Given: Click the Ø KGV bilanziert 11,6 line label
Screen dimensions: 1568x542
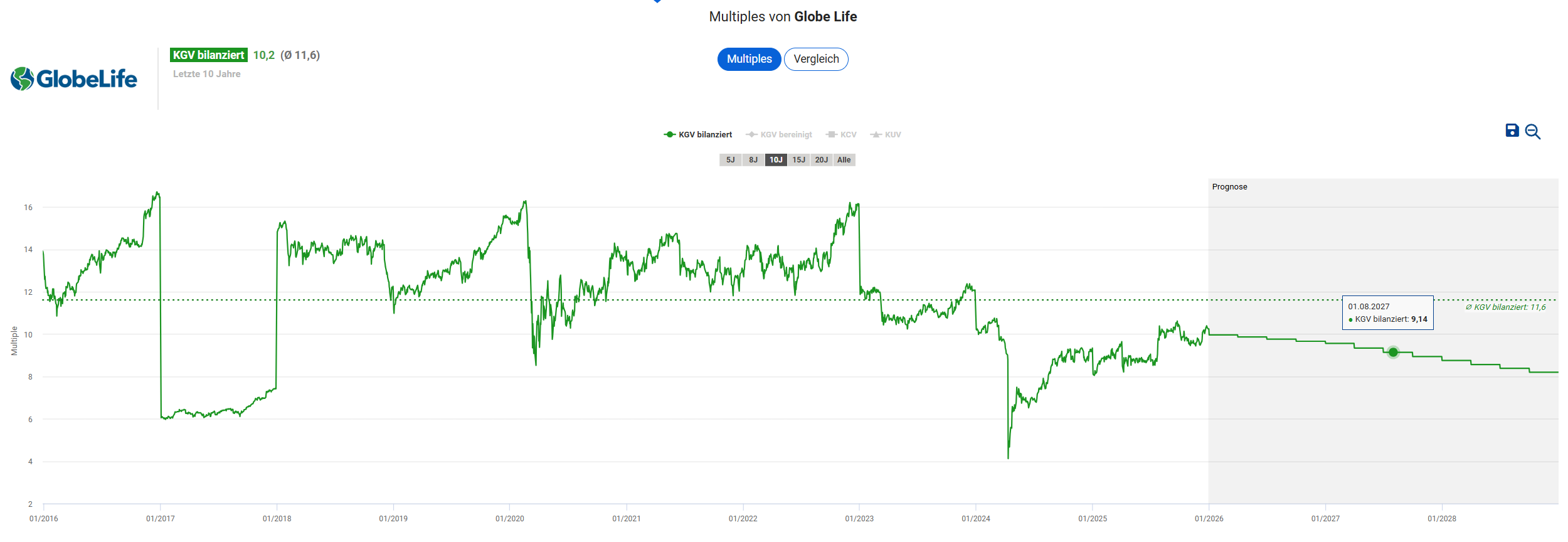Looking at the screenshot, I should pos(1505,307).
